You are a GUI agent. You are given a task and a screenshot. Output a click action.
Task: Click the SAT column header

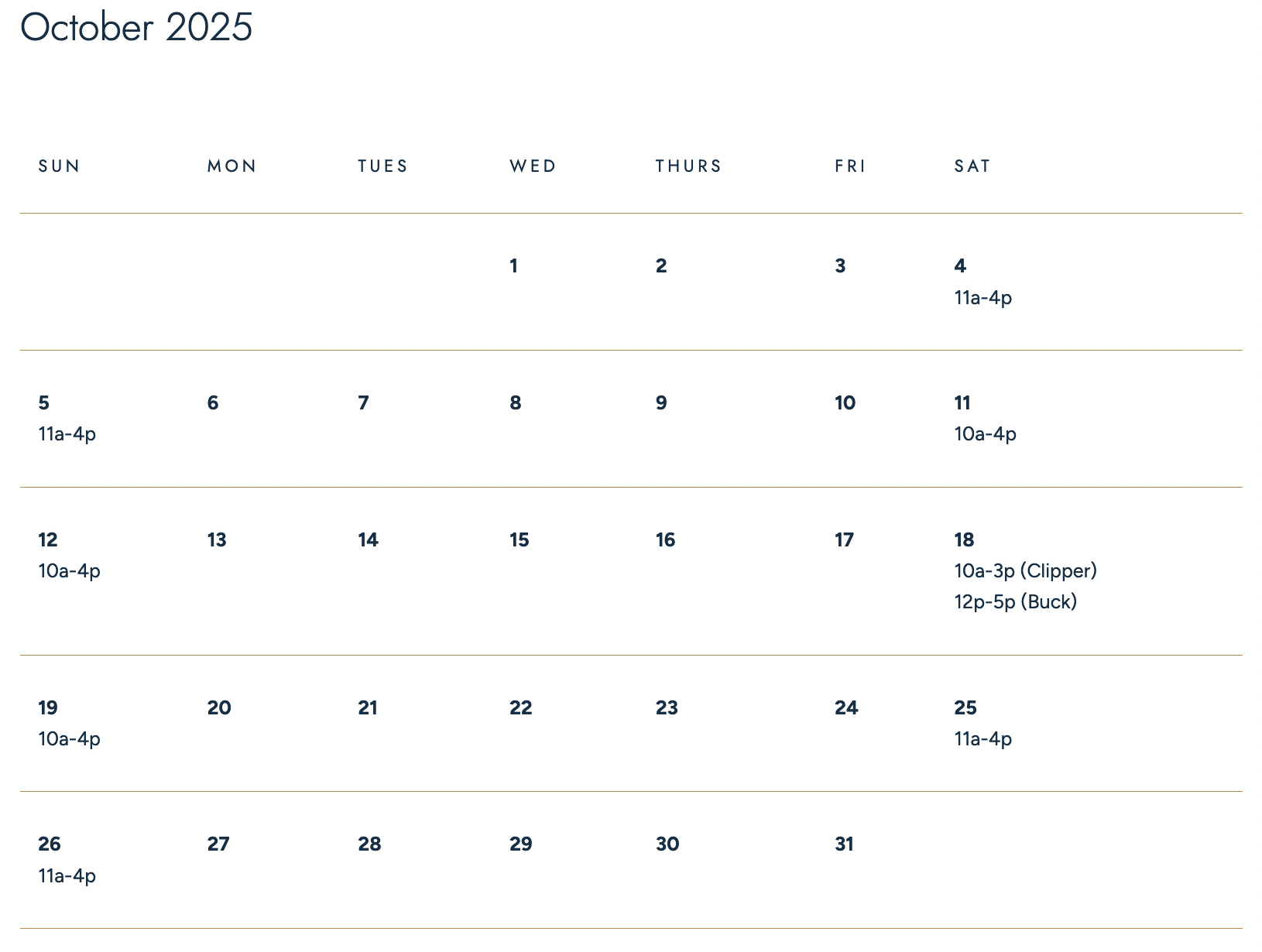pos(972,166)
